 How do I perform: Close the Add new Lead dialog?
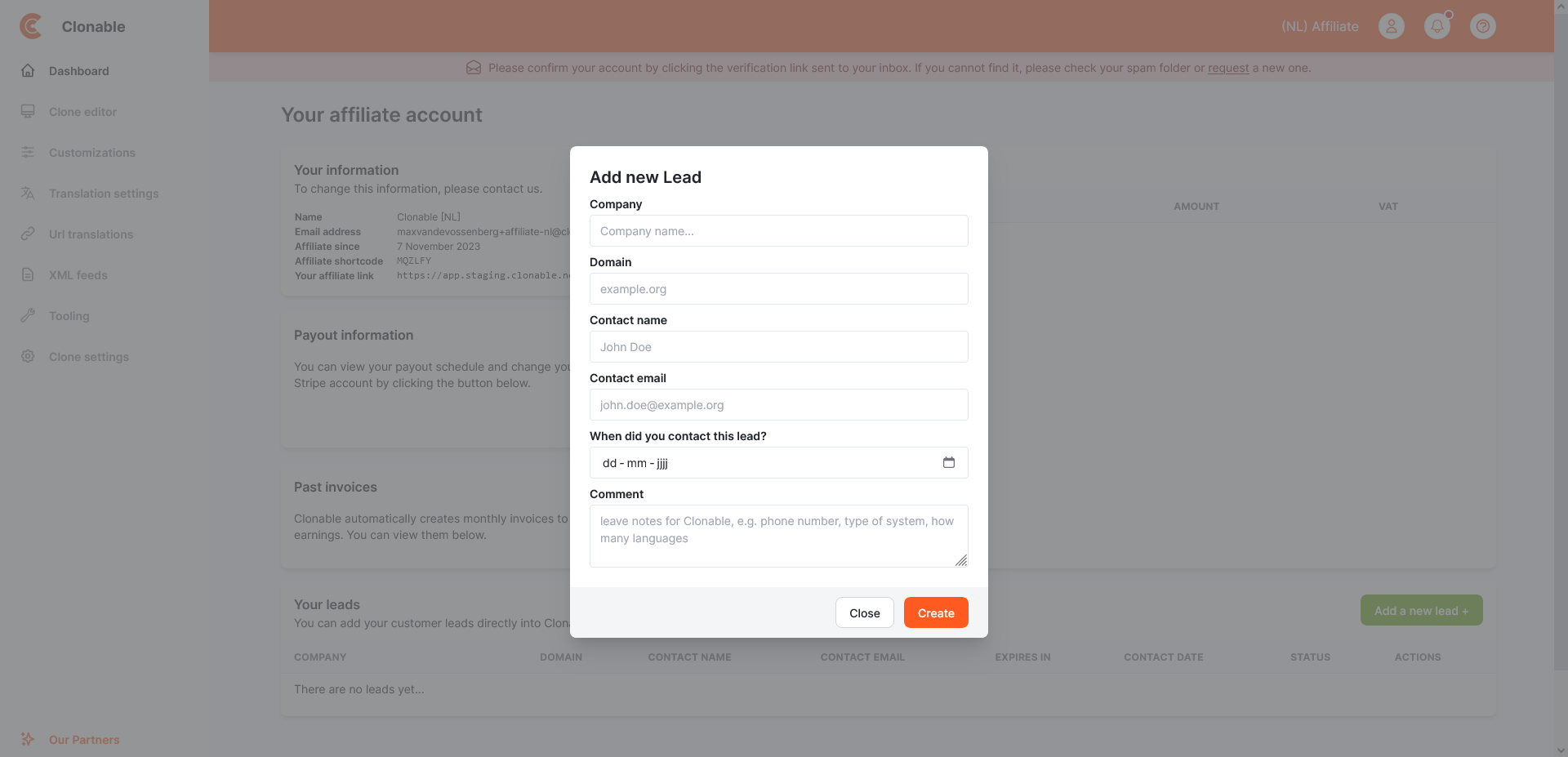tap(864, 612)
